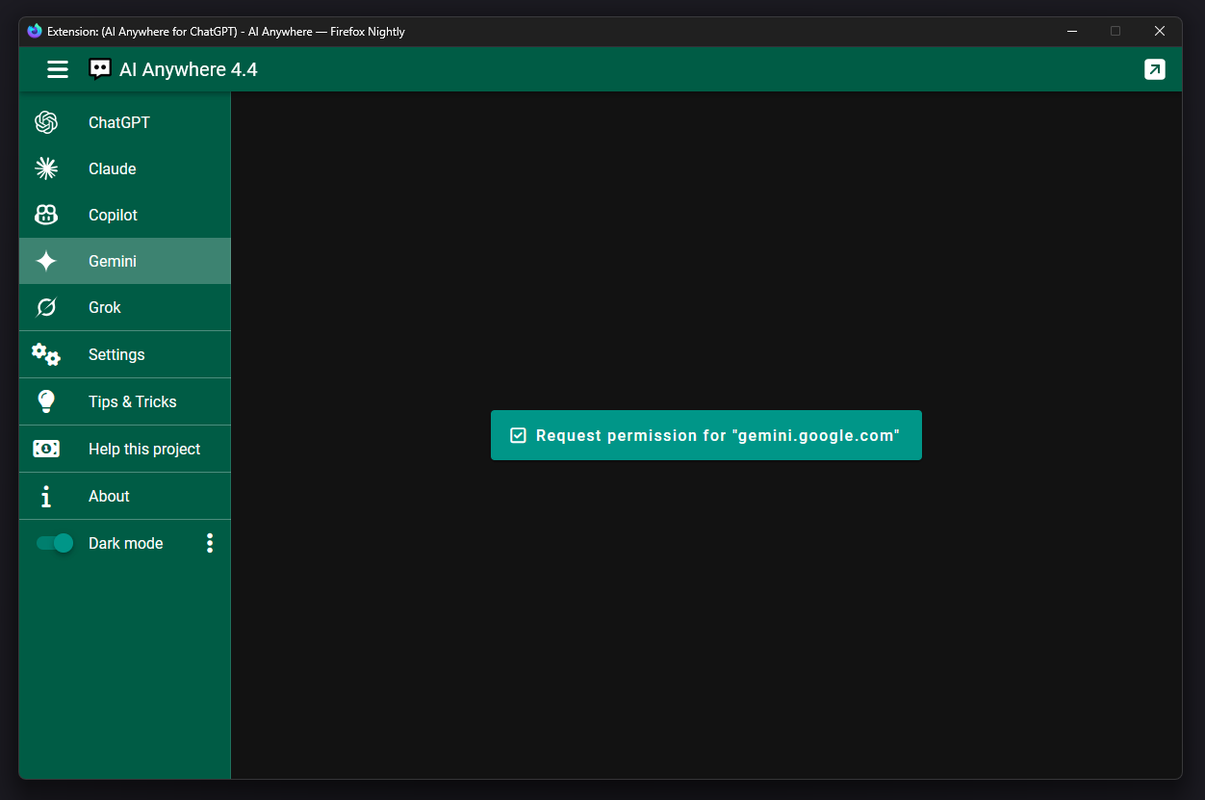Image resolution: width=1205 pixels, height=800 pixels.
Task: Click the Help this project money icon
Action: click(x=46, y=449)
